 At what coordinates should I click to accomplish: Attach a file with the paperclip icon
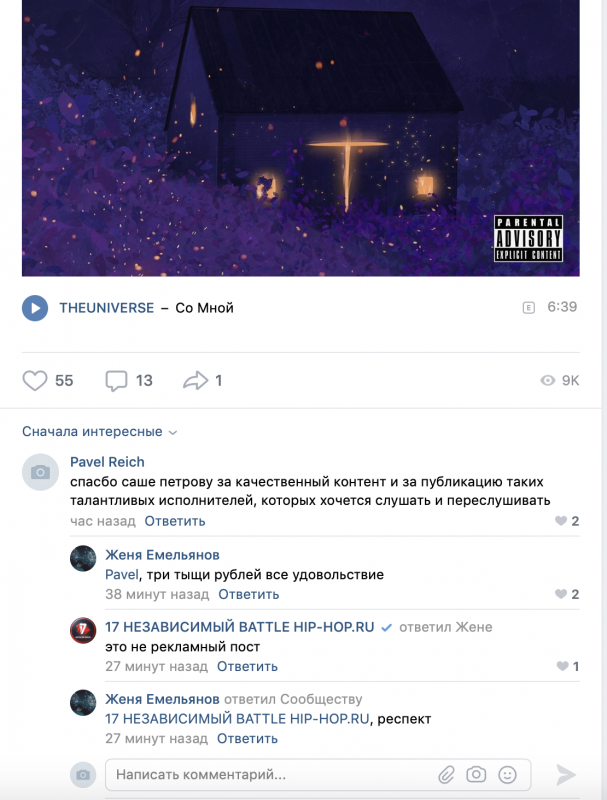446,775
